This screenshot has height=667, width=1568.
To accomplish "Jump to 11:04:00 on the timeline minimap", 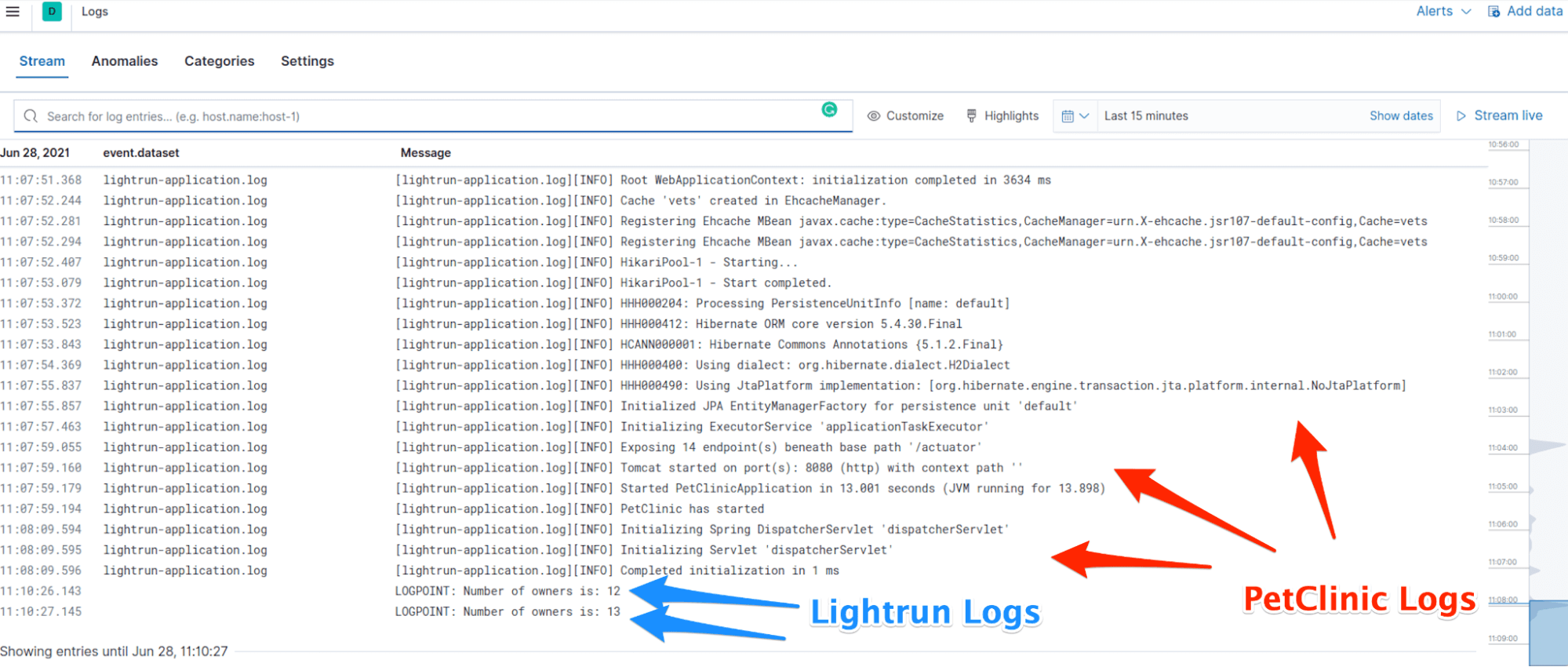I will 1503,448.
